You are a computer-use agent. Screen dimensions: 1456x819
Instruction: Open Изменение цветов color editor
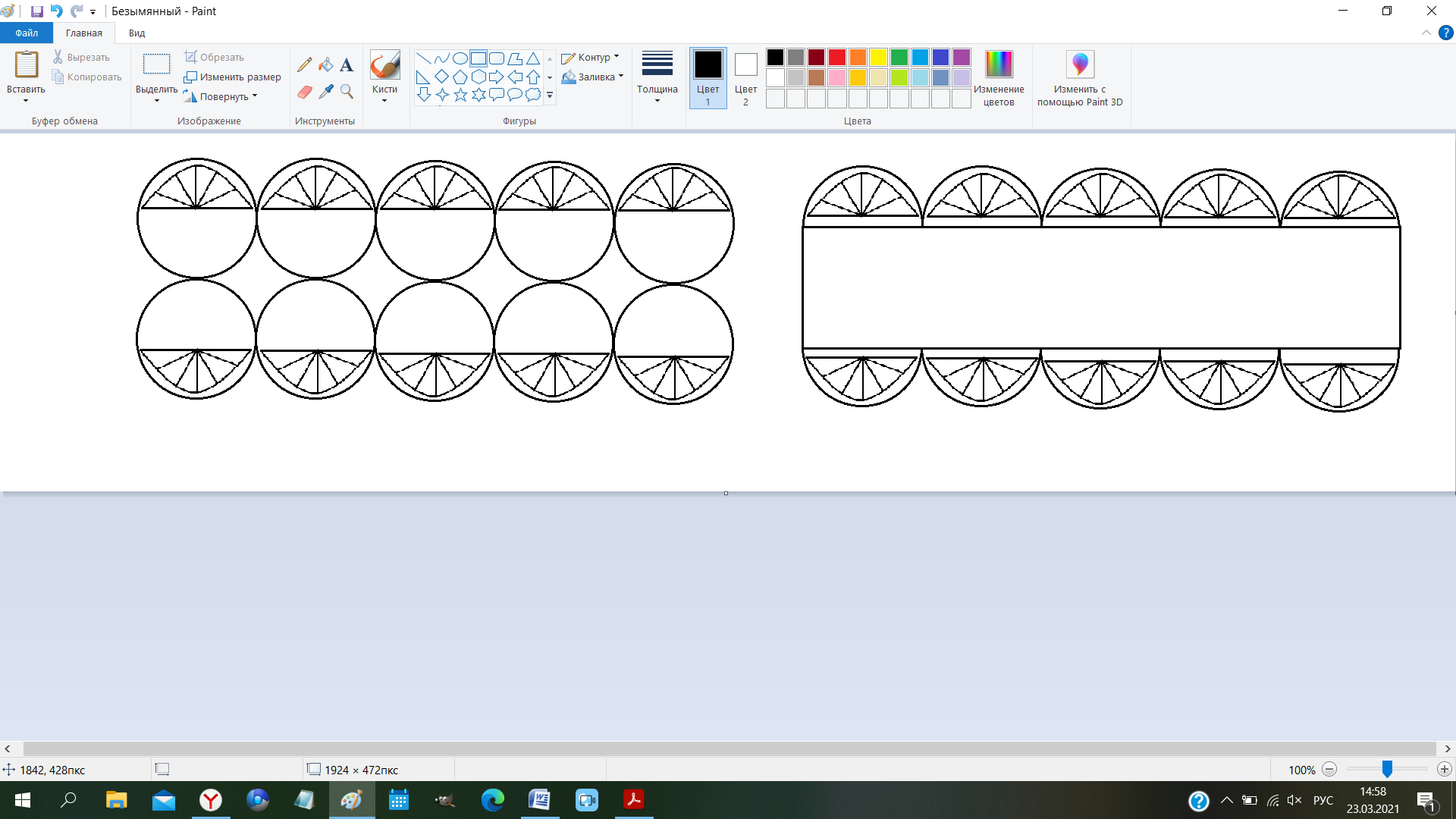pos(999,77)
